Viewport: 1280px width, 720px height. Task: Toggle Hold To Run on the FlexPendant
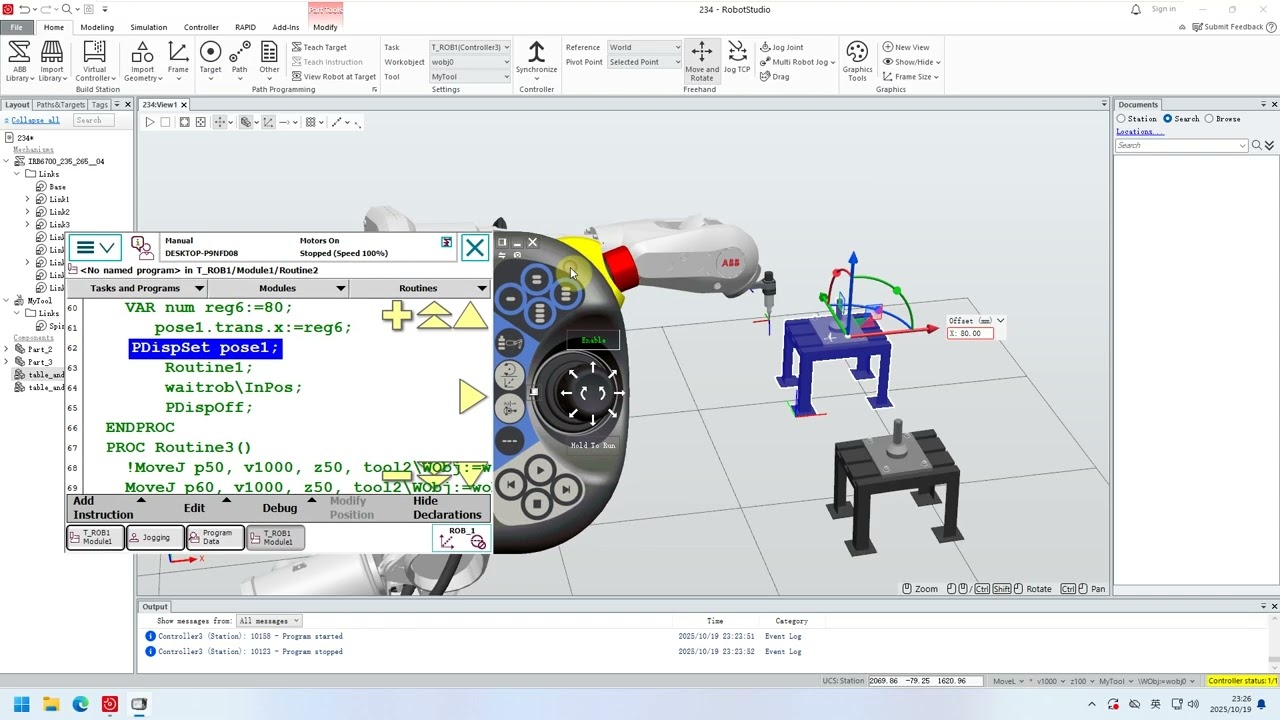(x=593, y=445)
